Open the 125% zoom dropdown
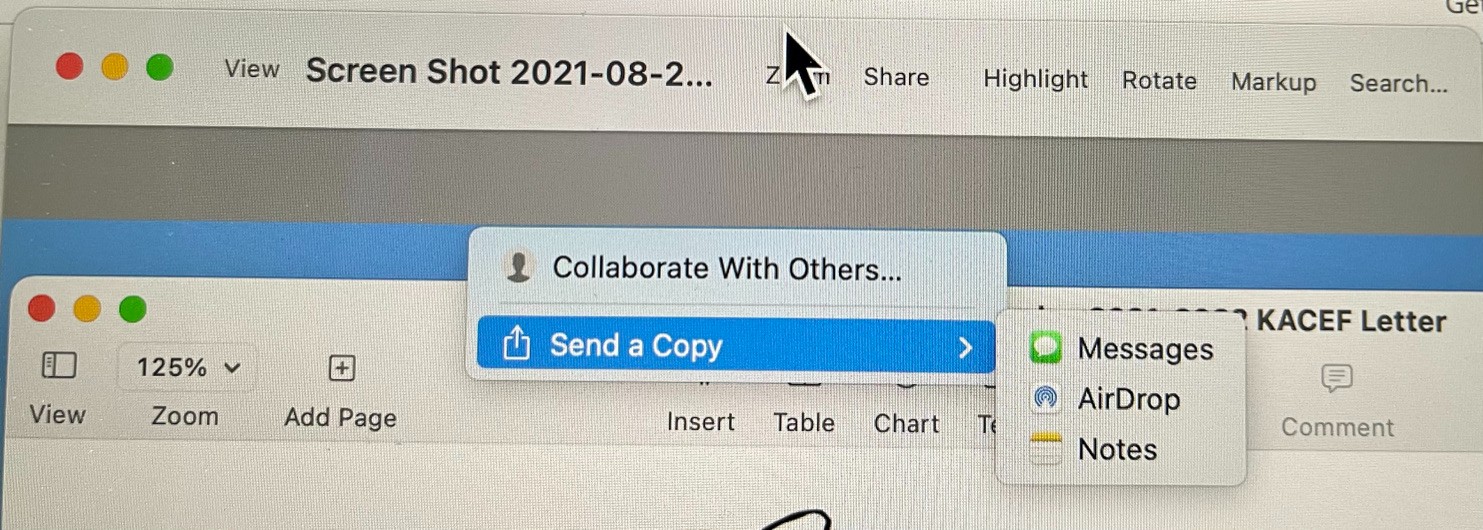Screen dimensions: 1483x530 click(188, 367)
